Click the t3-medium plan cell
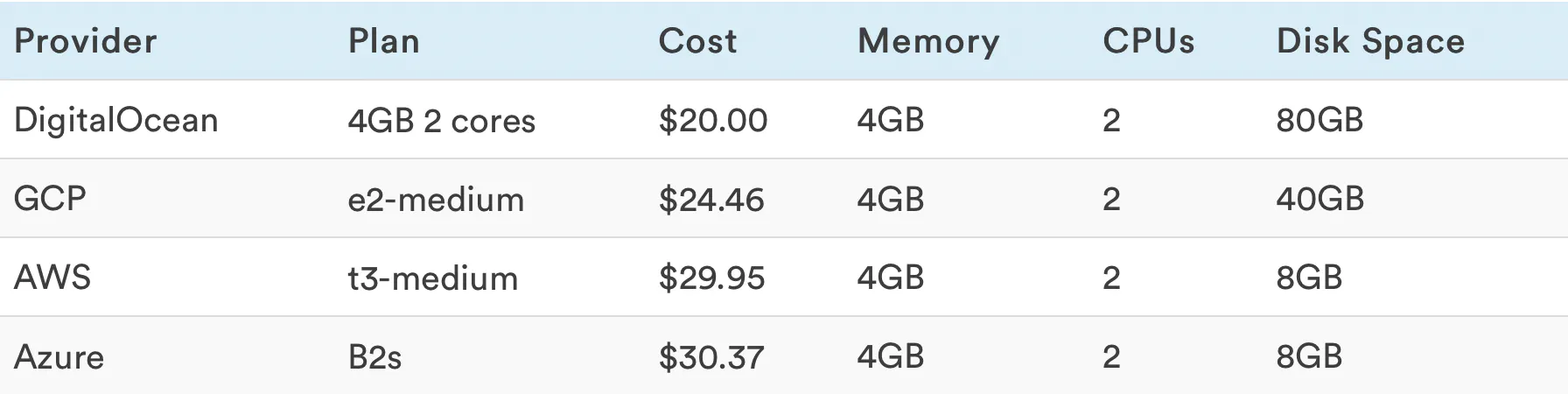Screen dimensions: 1568x394 pyautogui.click(x=433, y=278)
